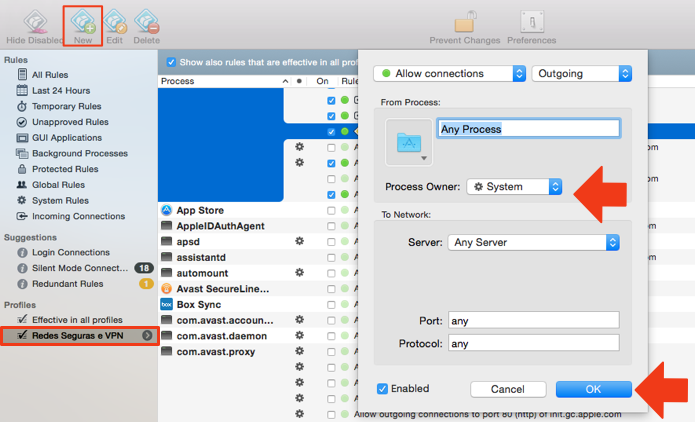Click the OK button
This screenshot has width=695, height=422.
593,389
